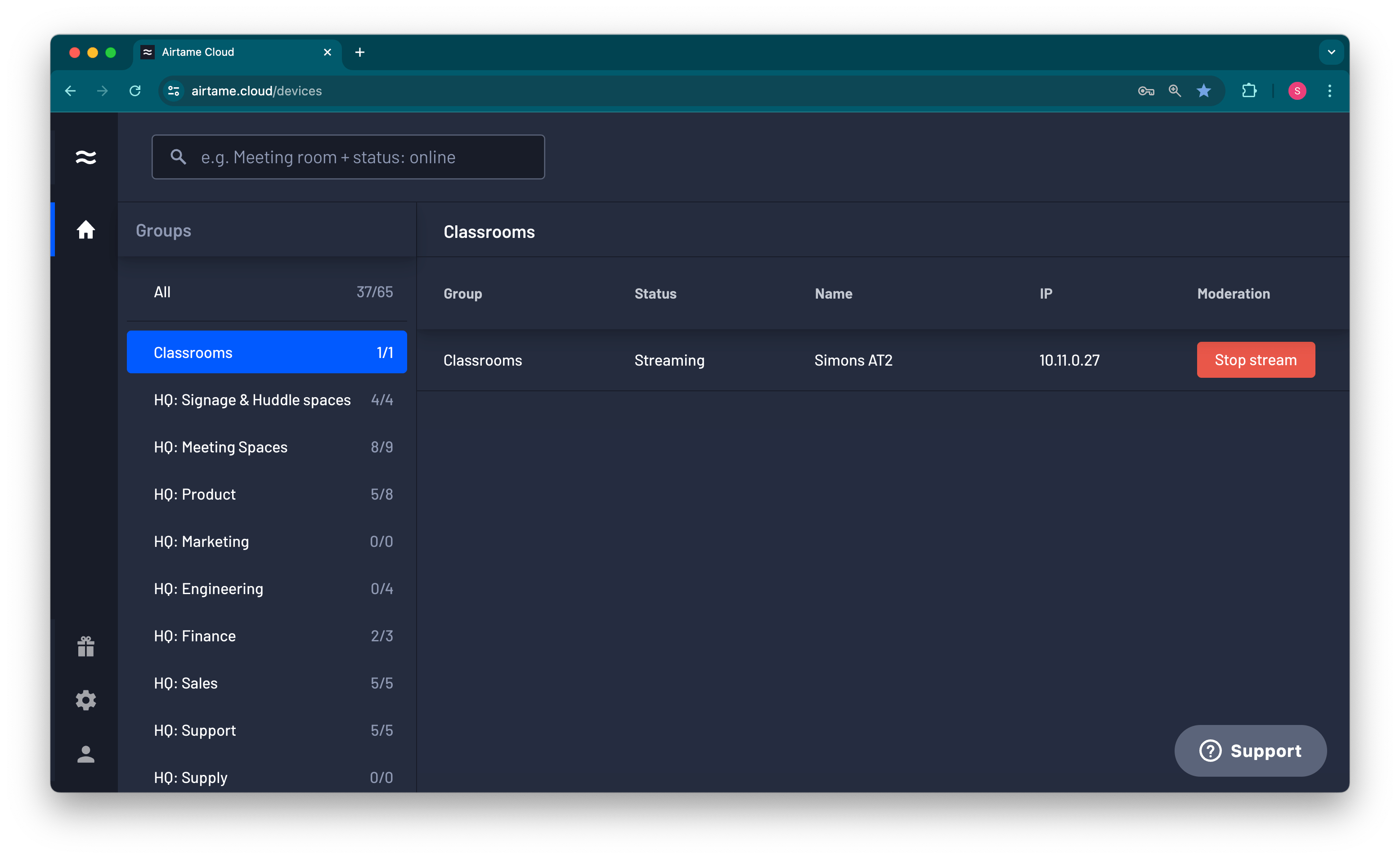Open settings gear icon in sidebar
The height and width of the screenshot is (859, 1400).
click(86, 700)
